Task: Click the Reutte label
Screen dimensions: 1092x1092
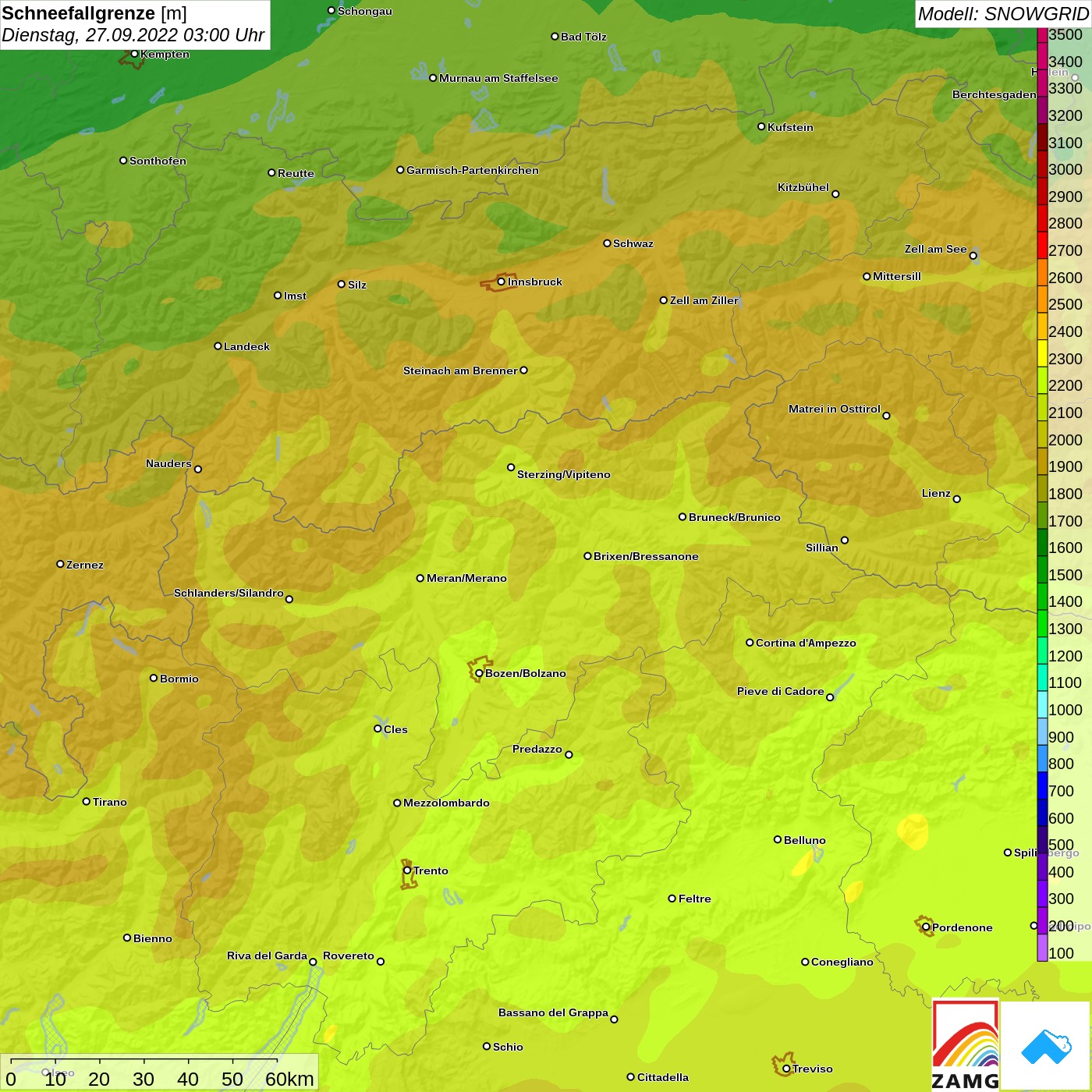Action: [296, 173]
